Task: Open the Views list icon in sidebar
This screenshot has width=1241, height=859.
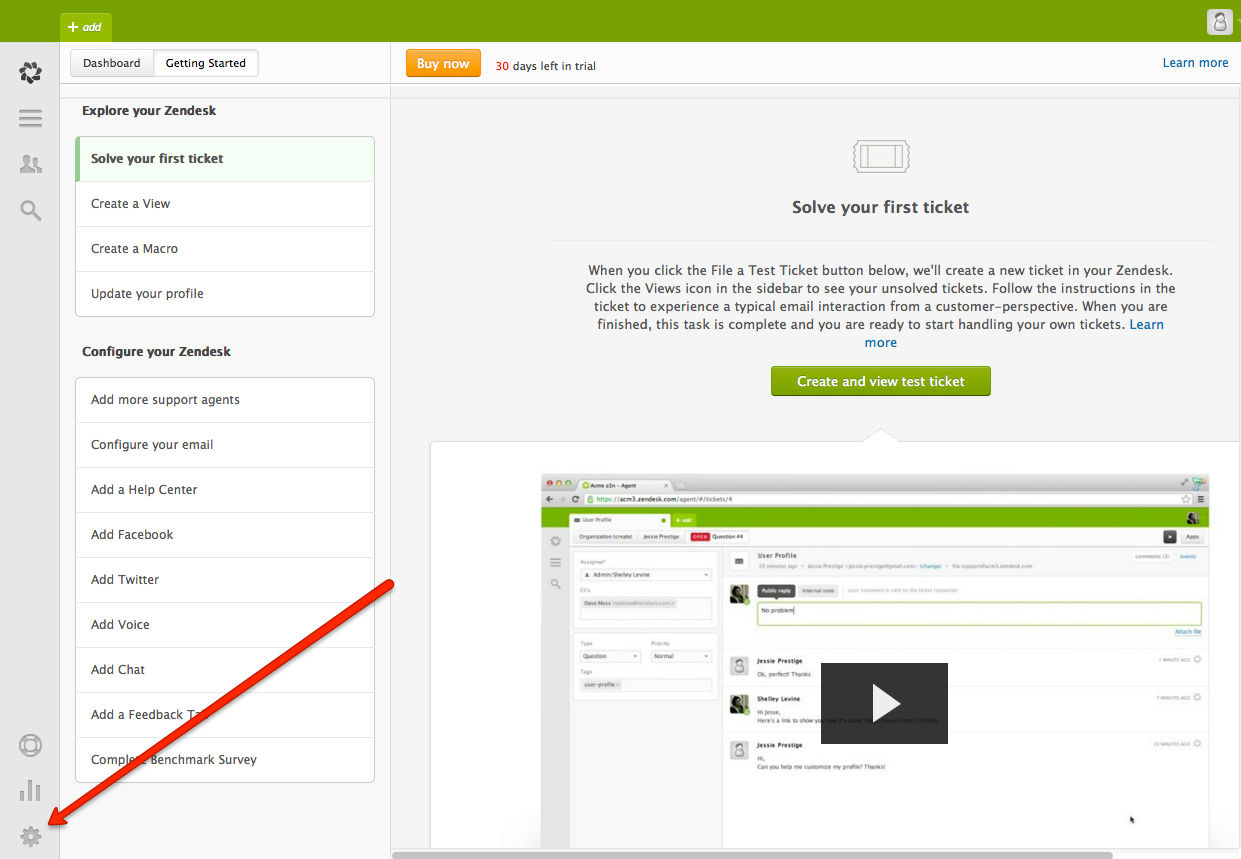Action: coord(30,118)
